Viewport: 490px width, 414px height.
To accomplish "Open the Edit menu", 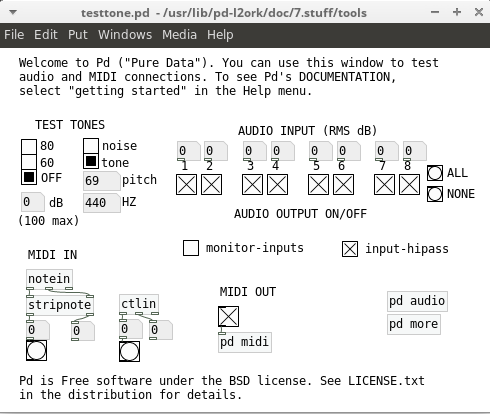I will tap(46, 35).
